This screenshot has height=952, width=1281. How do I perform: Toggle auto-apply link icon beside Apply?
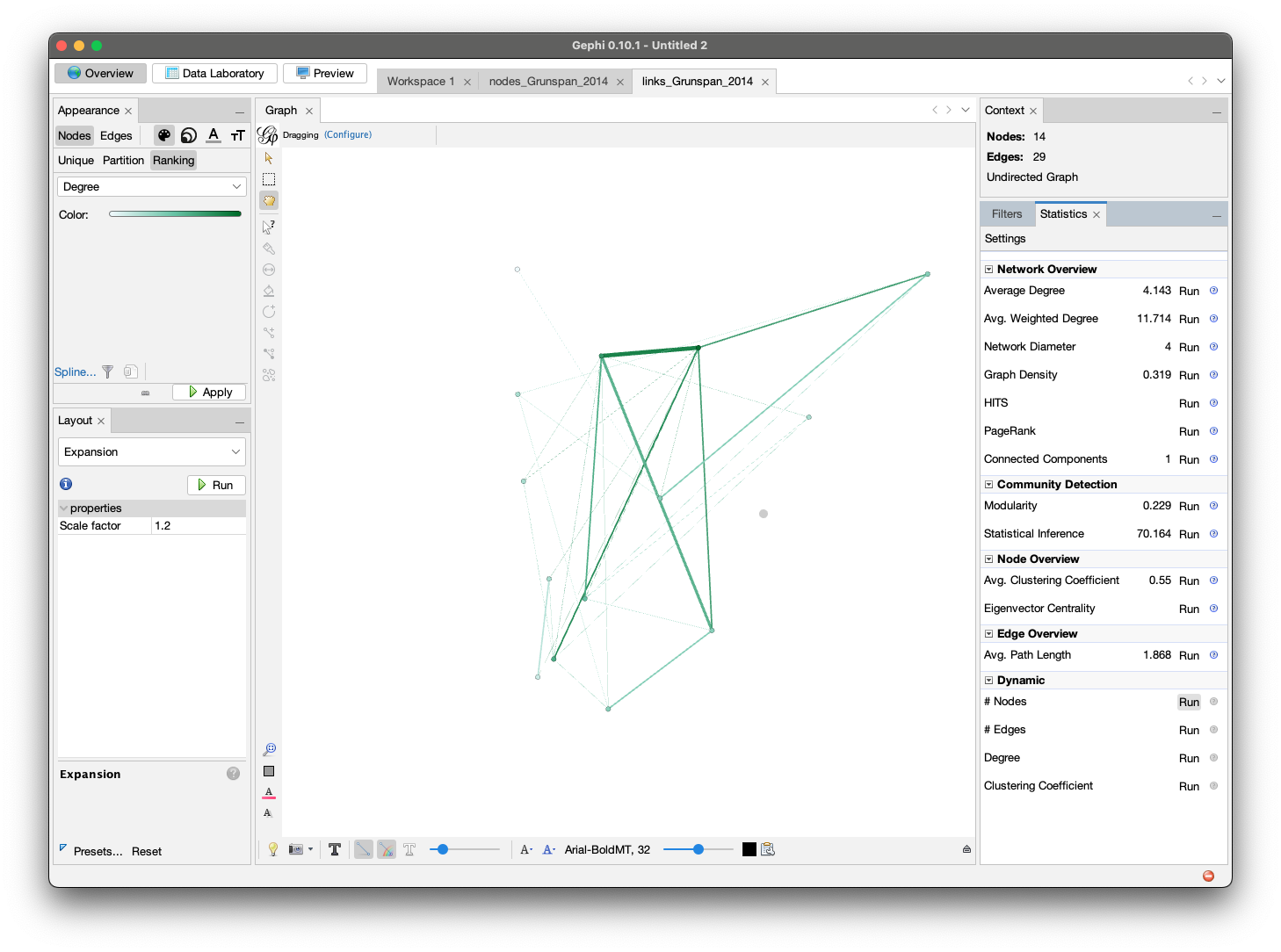[x=146, y=393]
